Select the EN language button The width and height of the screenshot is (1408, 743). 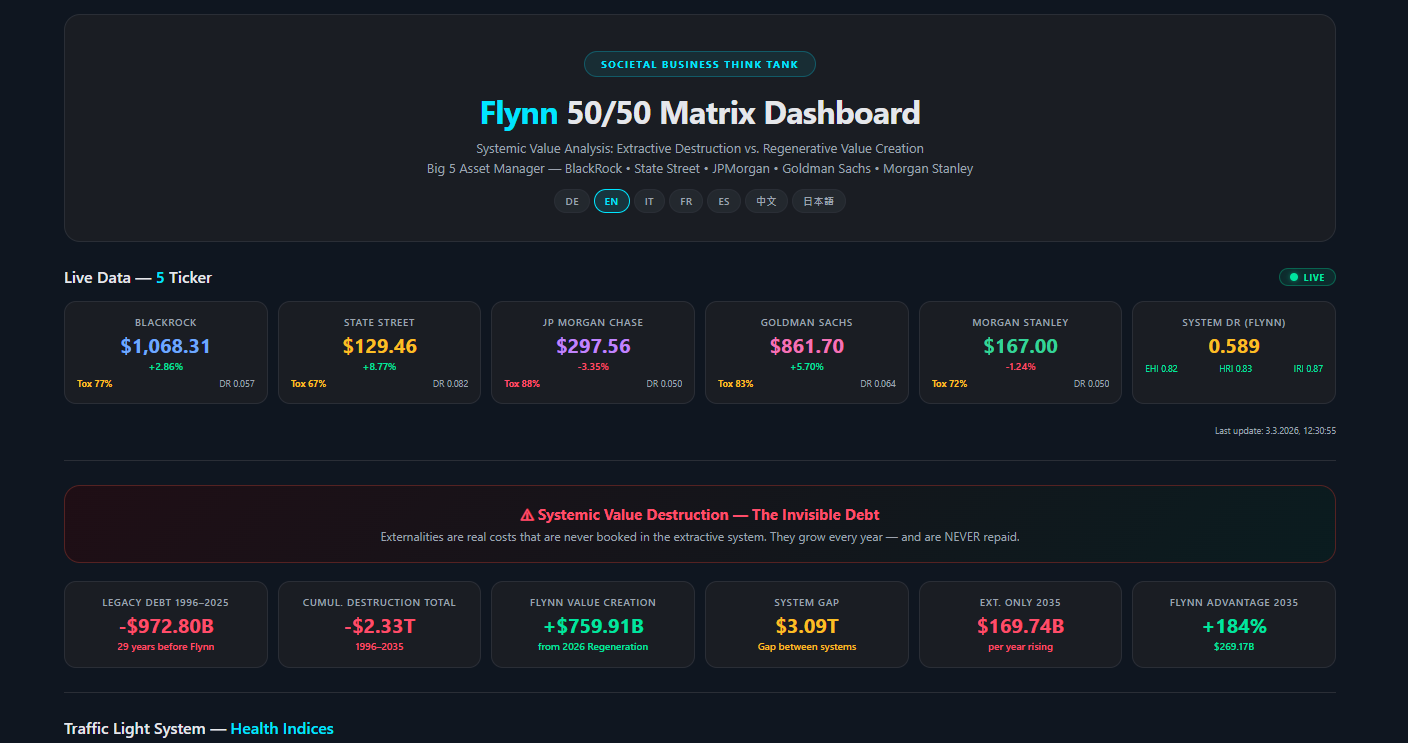tap(612, 201)
